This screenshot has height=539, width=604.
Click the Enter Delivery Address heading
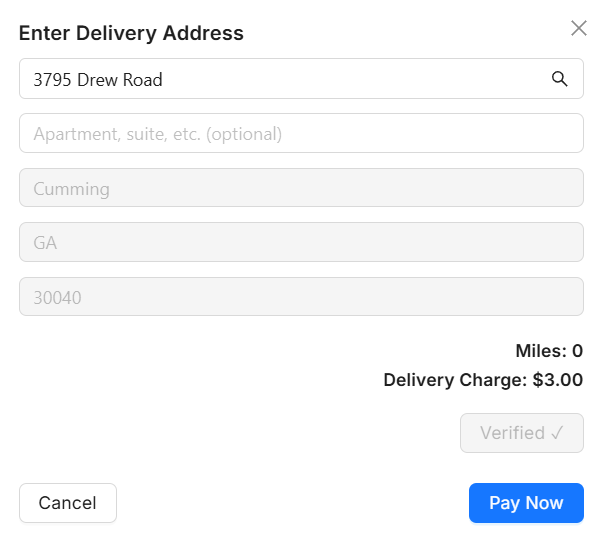[x=131, y=33]
